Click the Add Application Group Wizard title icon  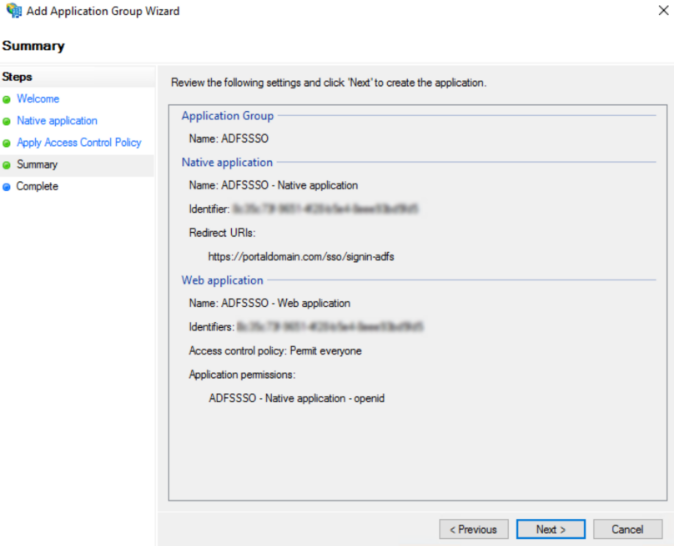click(x=13, y=11)
